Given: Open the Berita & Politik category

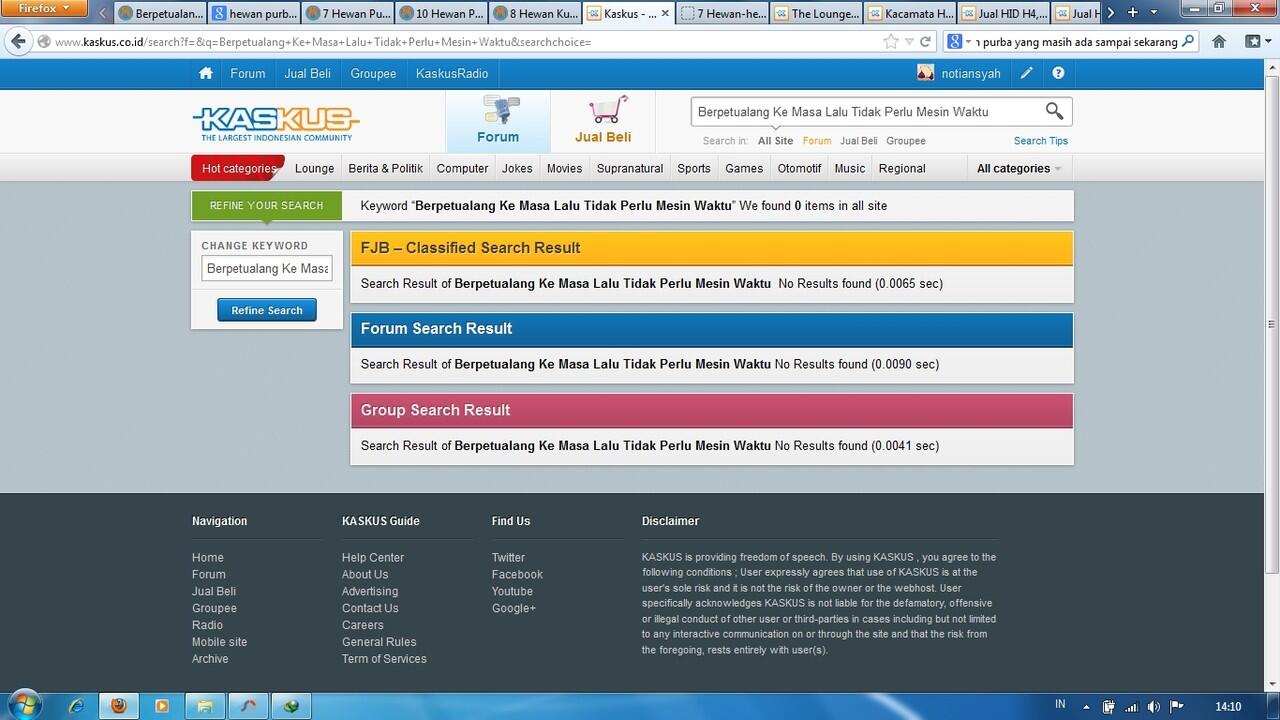Looking at the screenshot, I should coord(385,168).
